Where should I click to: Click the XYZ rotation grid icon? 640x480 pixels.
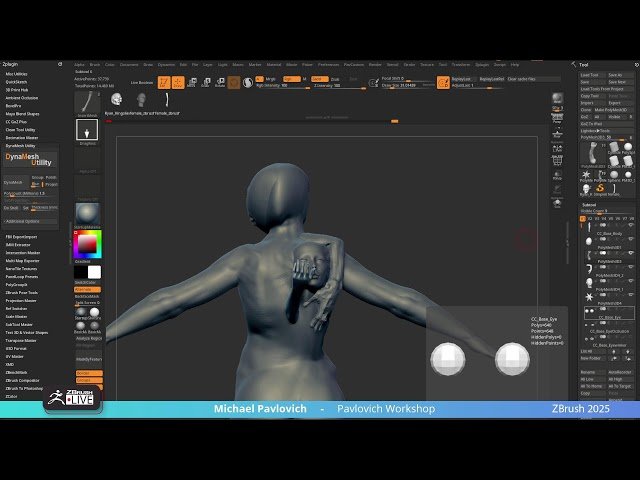[558, 161]
